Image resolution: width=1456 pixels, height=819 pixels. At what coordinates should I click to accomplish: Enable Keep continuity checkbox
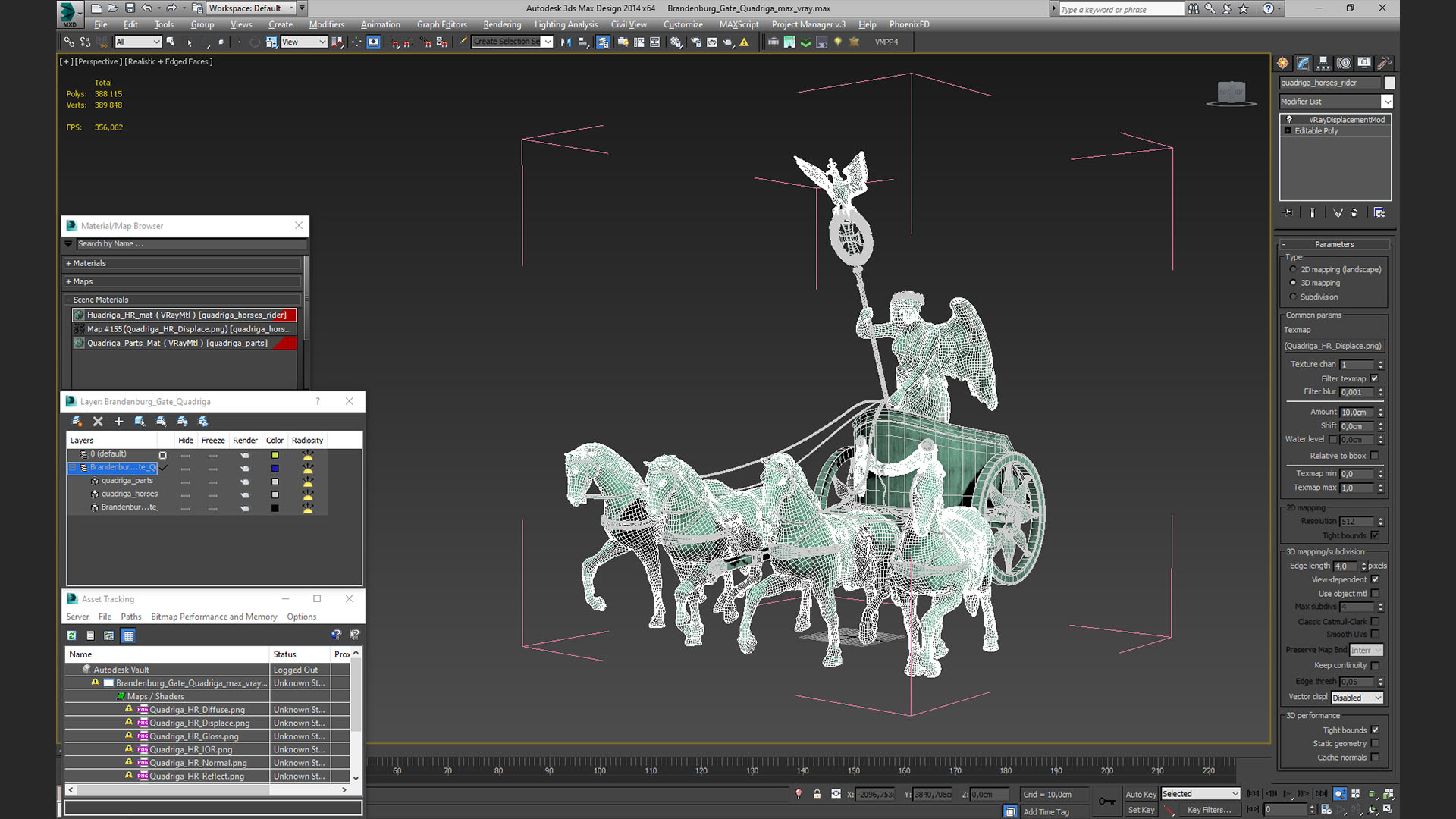point(1375,666)
